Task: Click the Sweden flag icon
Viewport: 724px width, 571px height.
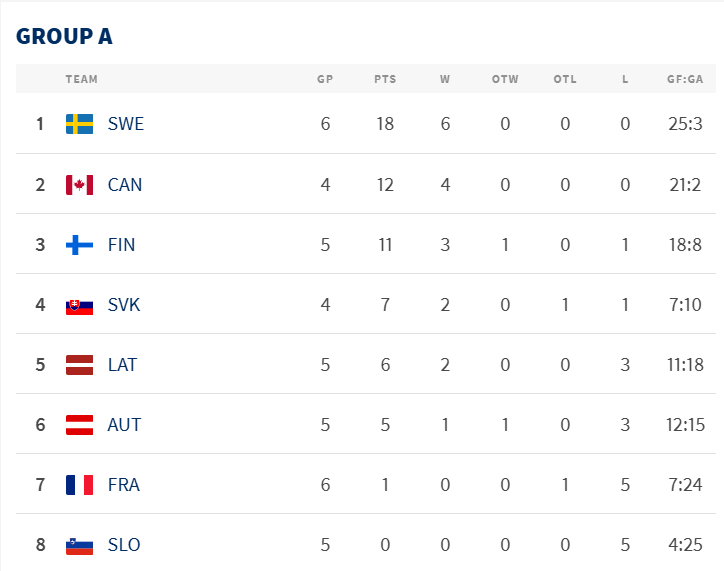Action: [x=79, y=124]
